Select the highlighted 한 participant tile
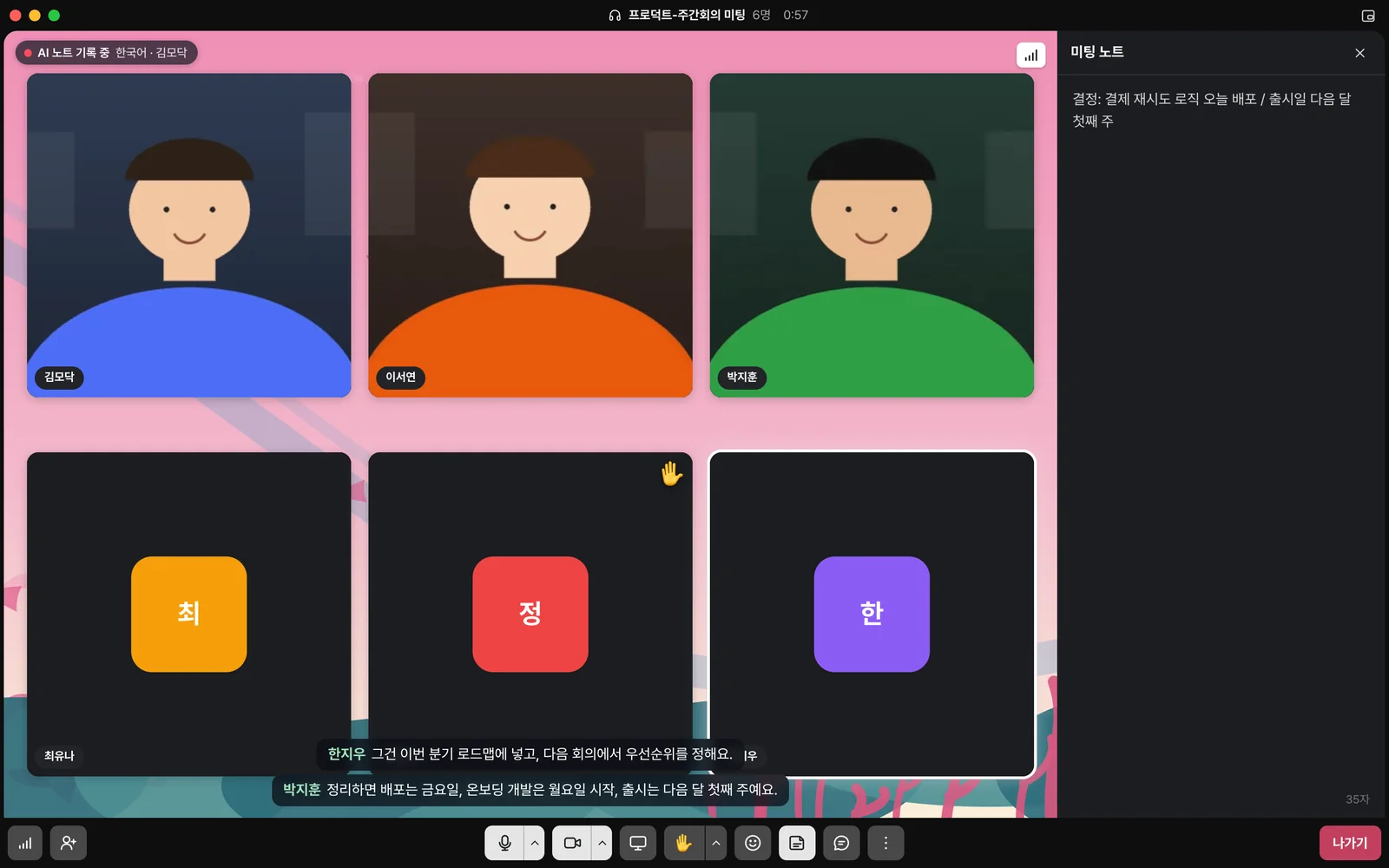The height and width of the screenshot is (868, 1389). pos(872,614)
